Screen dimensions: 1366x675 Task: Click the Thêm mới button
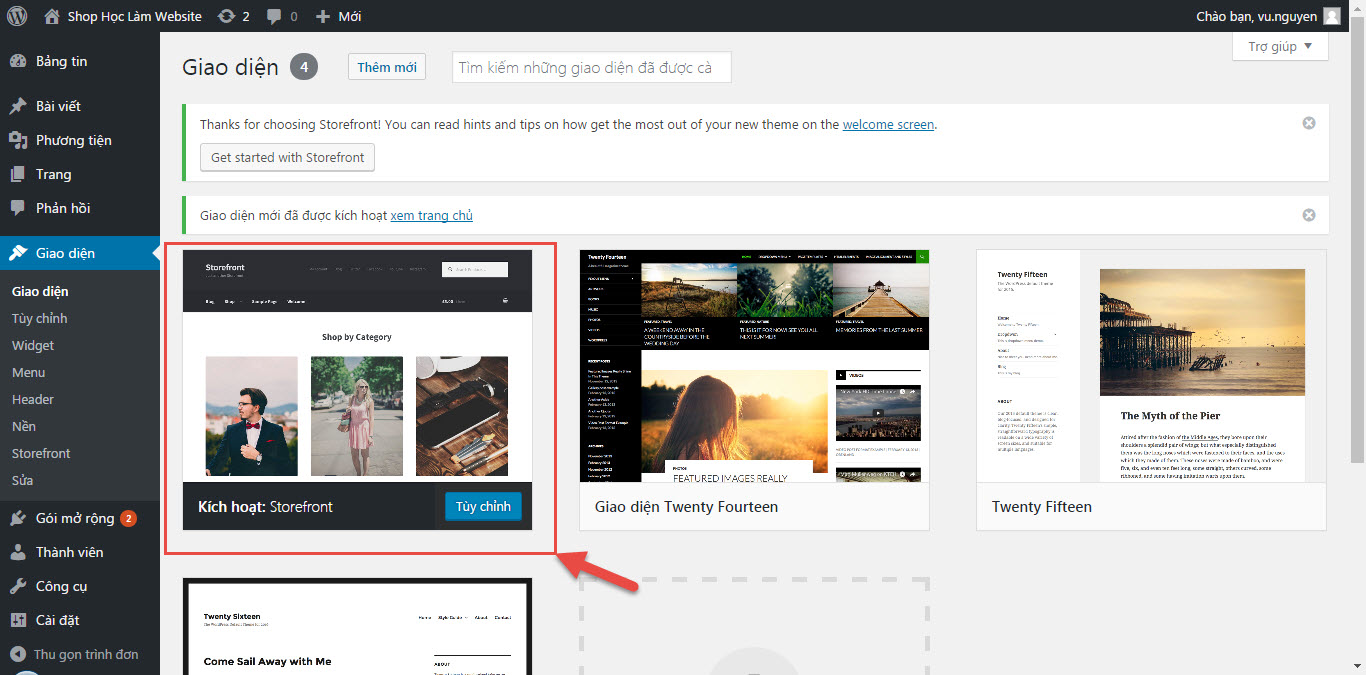[x=387, y=67]
